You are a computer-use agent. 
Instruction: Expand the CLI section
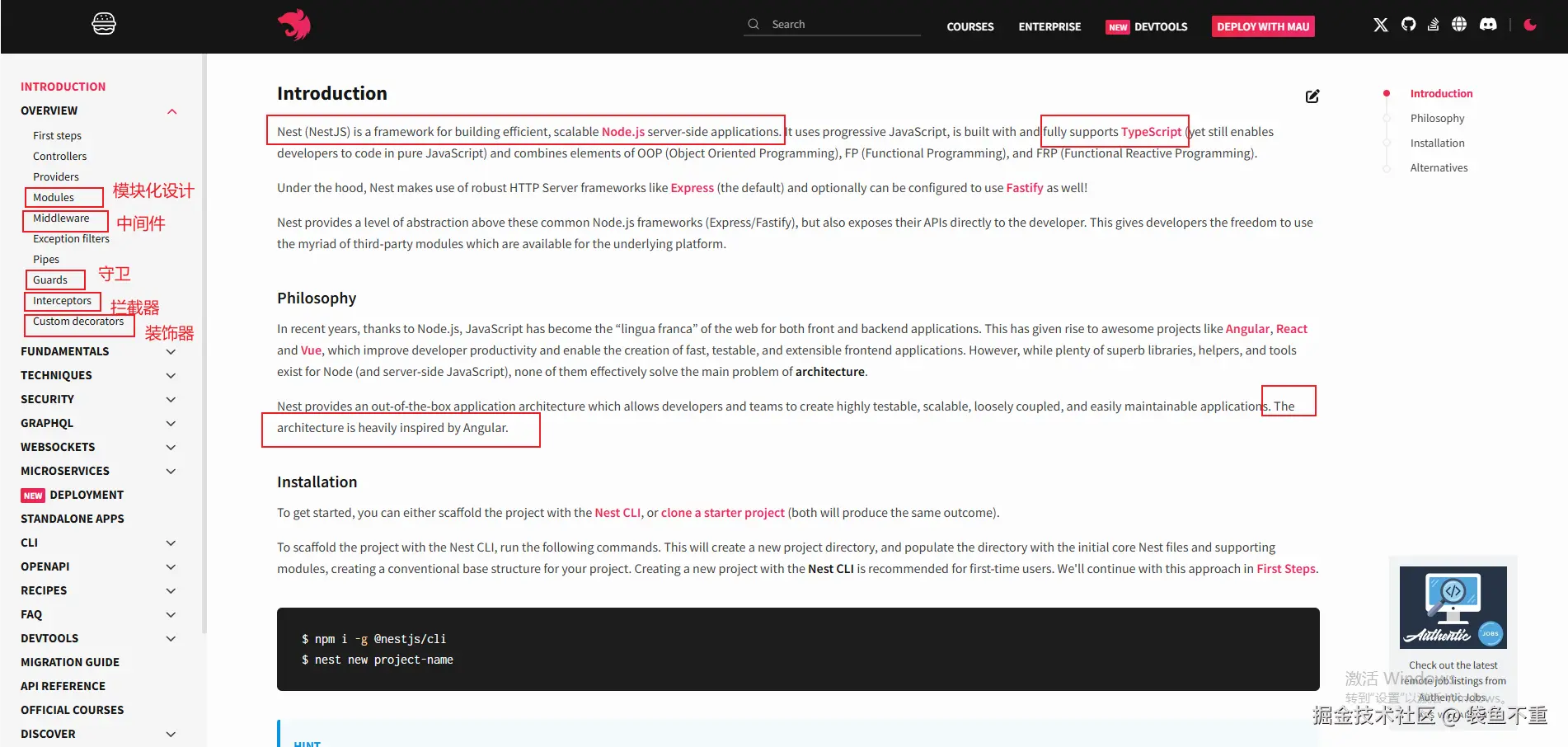click(x=171, y=543)
